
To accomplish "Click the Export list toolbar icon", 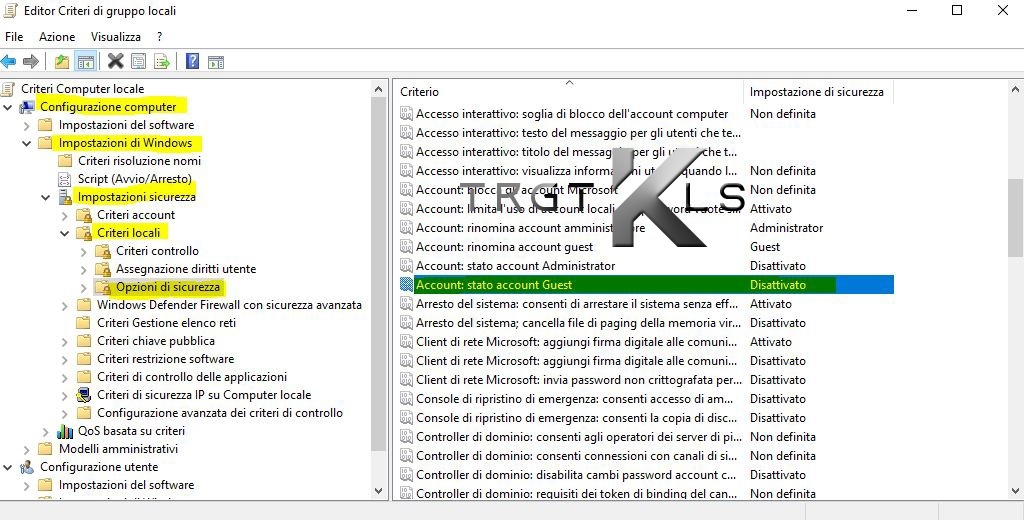I will pos(161,62).
